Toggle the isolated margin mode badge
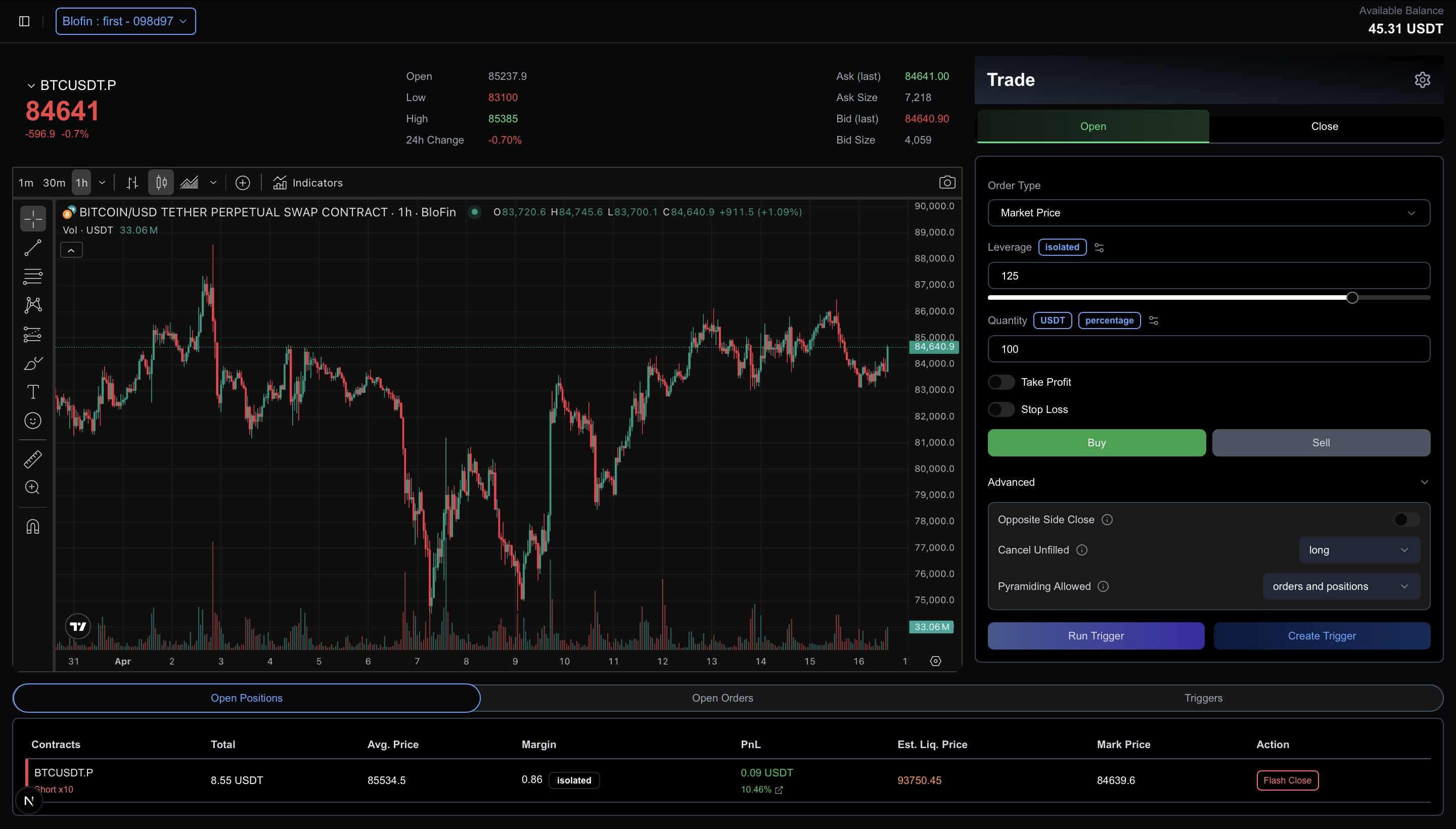 1062,247
